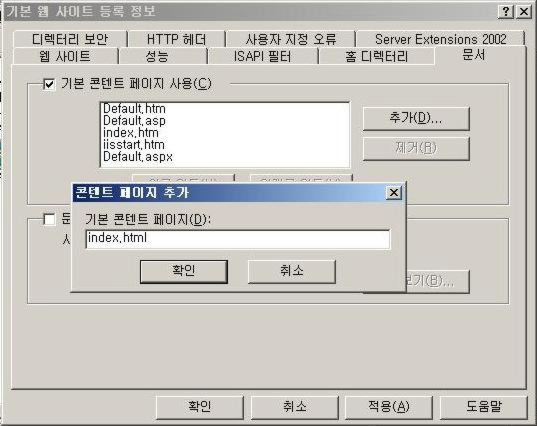The image size is (537, 426).
Task: Select Server Extensions 2002 tab
Action: [440, 39]
